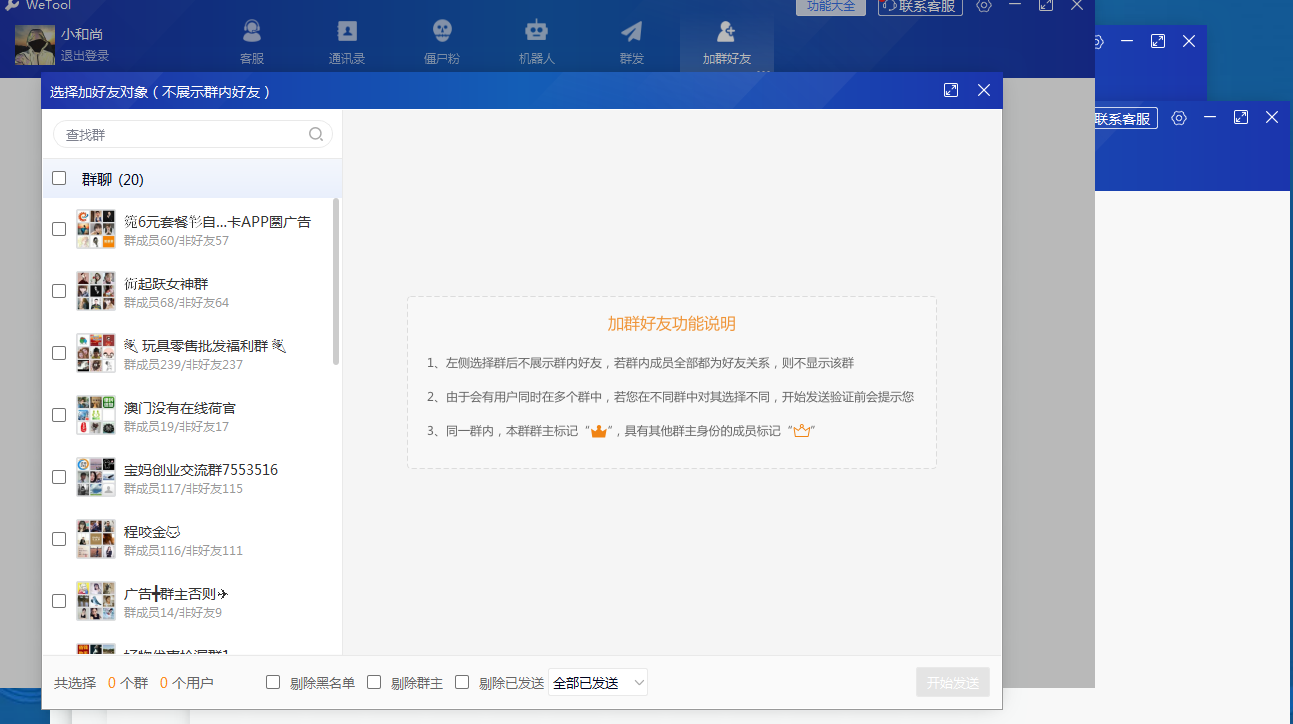
Task: Click inside the 查找群 search input
Action: 180,134
